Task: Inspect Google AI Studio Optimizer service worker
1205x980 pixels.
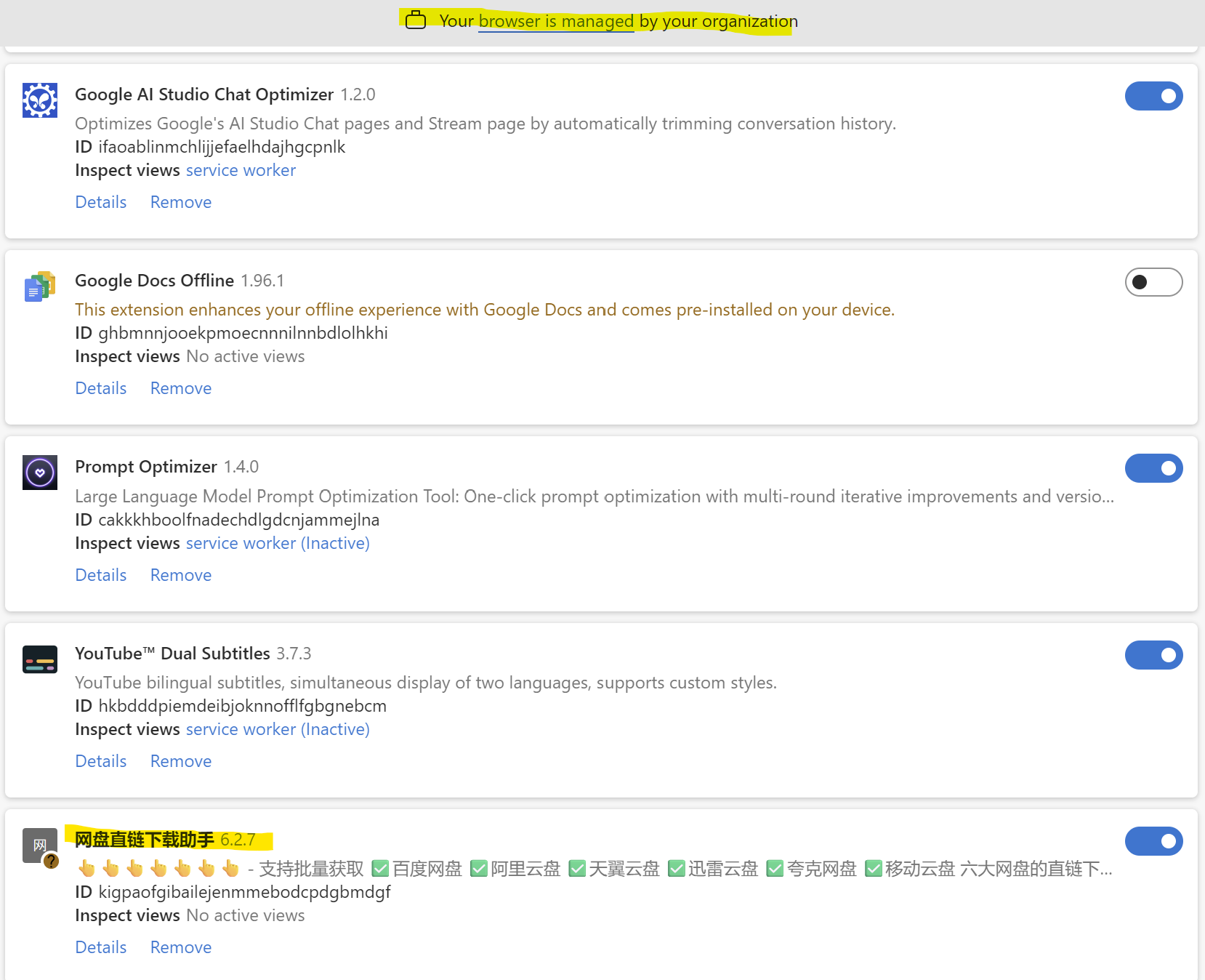Action: [241, 170]
